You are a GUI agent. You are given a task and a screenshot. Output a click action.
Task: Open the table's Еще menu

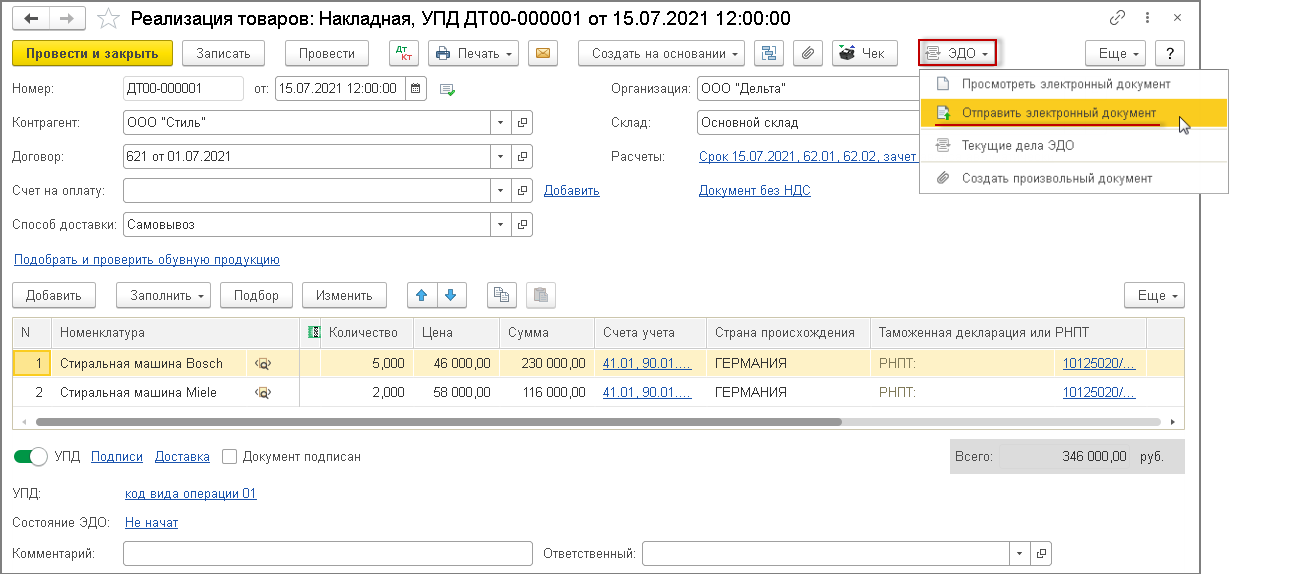pos(1155,295)
